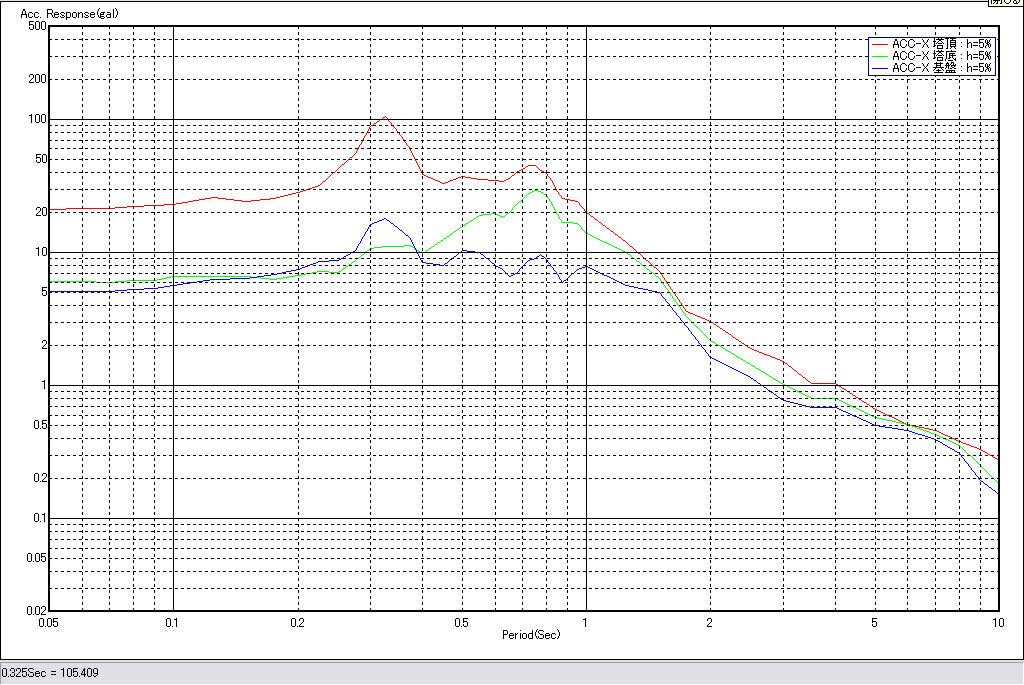Screen dimensions: 1024x685
Task: Click the 100 tick label on response axis
Action: tap(39, 119)
